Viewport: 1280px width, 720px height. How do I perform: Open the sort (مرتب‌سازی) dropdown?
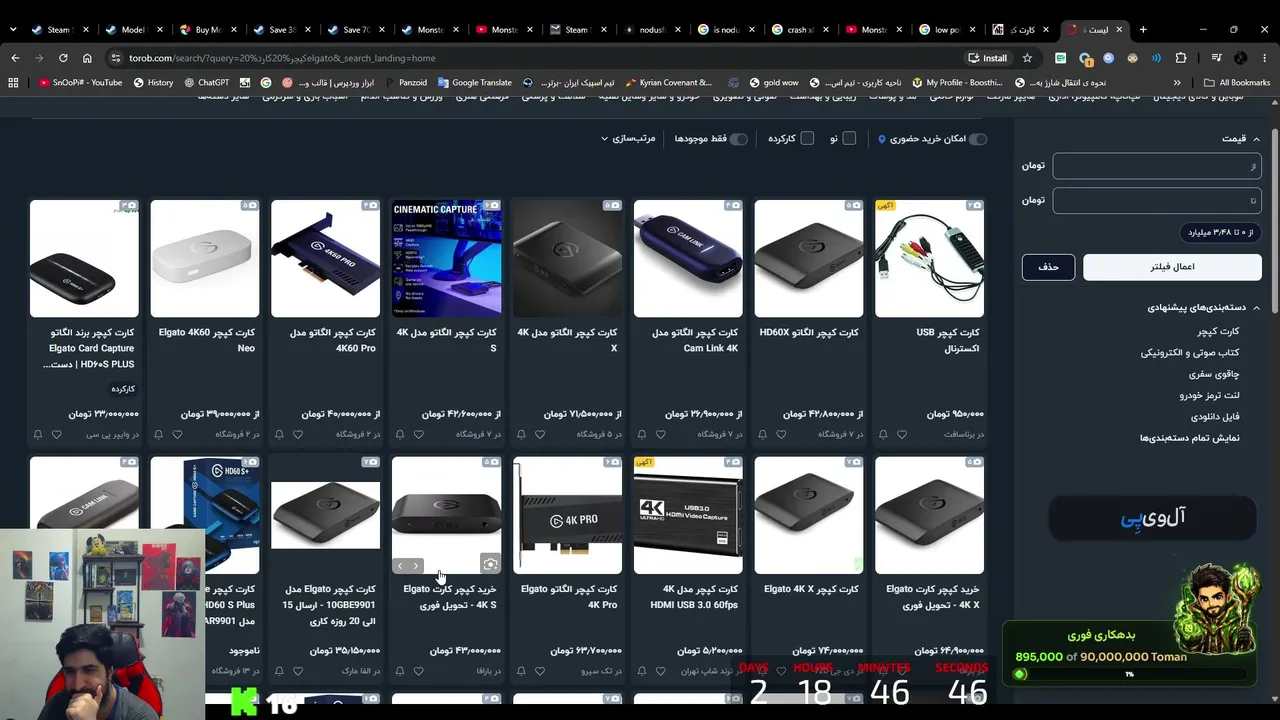pos(628,138)
